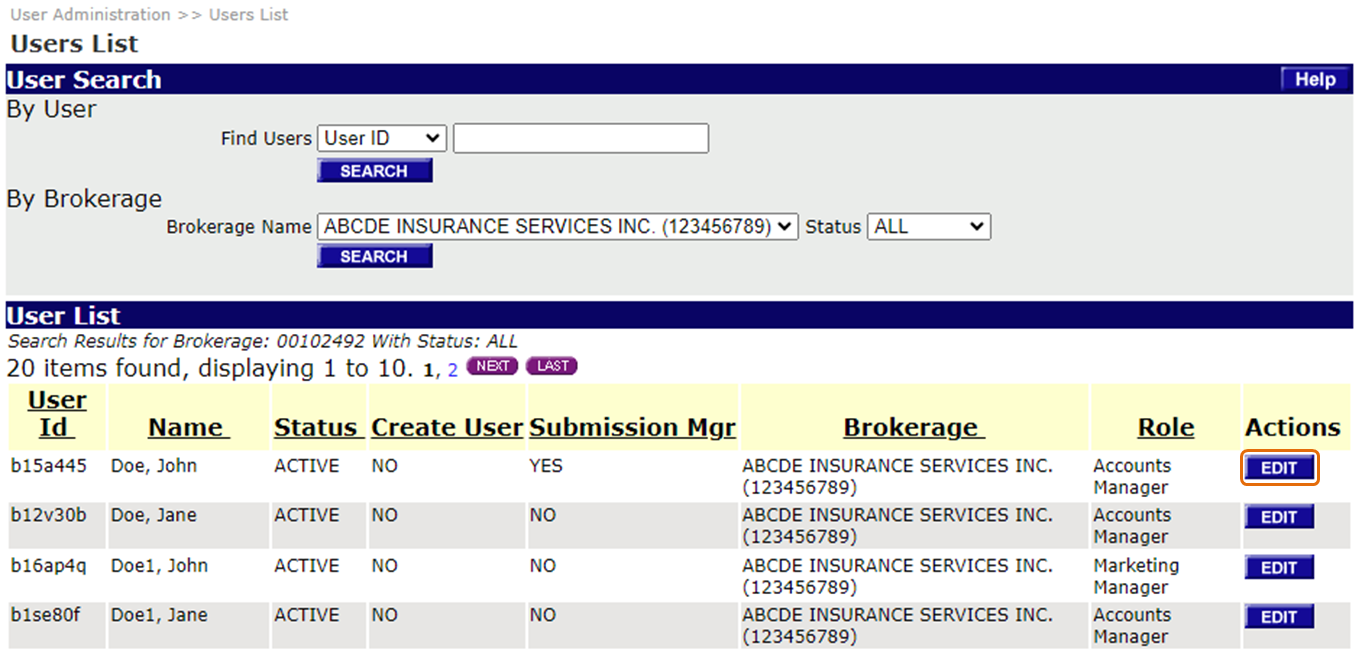
Task: Go to results page 2
Action: pyautogui.click(x=452, y=370)
